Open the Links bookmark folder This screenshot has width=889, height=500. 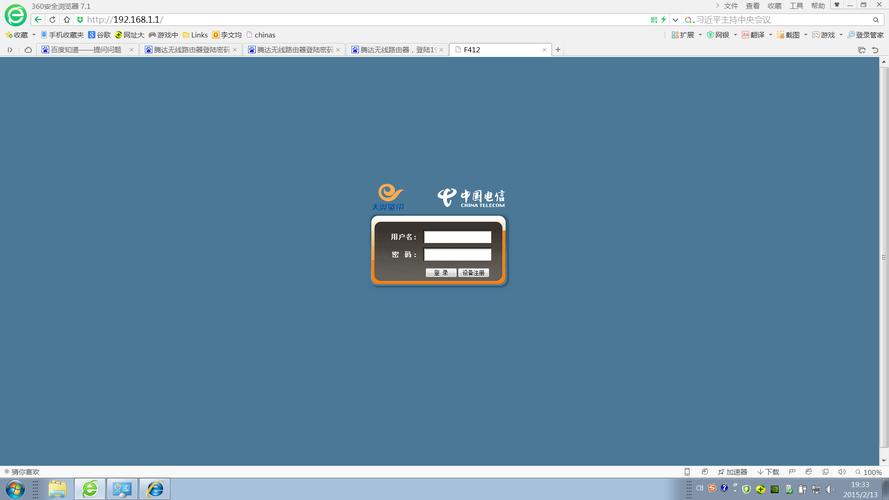pyautogui.click(x=195, y=35)
